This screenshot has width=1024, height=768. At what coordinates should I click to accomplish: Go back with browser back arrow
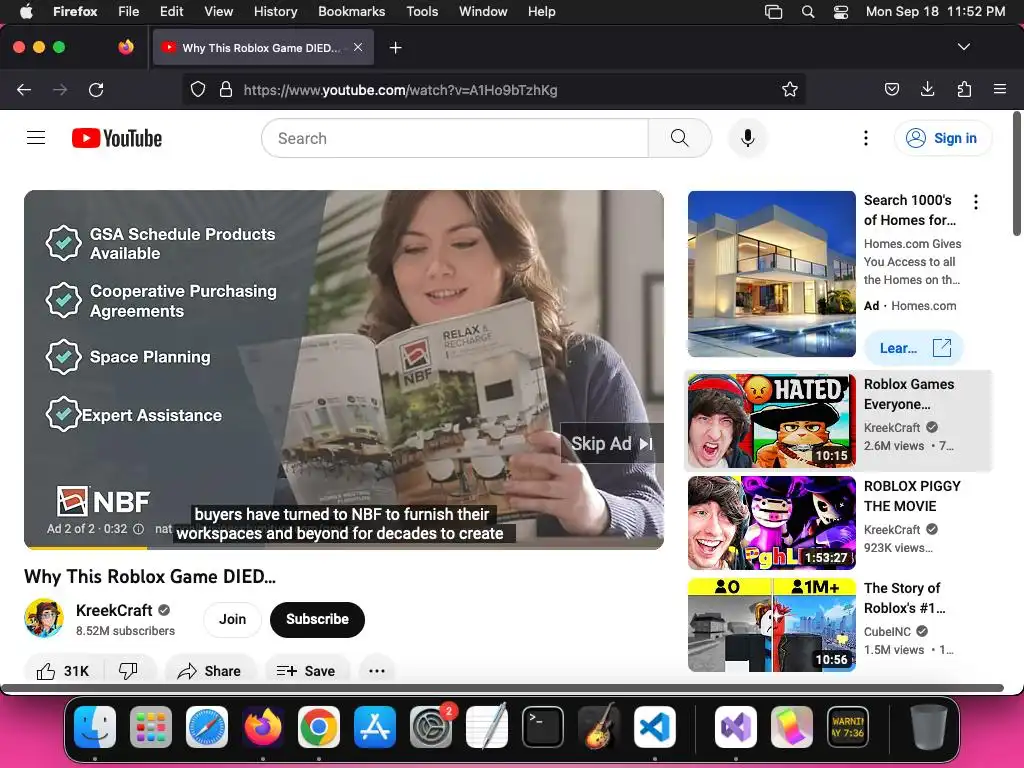click(x=24, y=89)
